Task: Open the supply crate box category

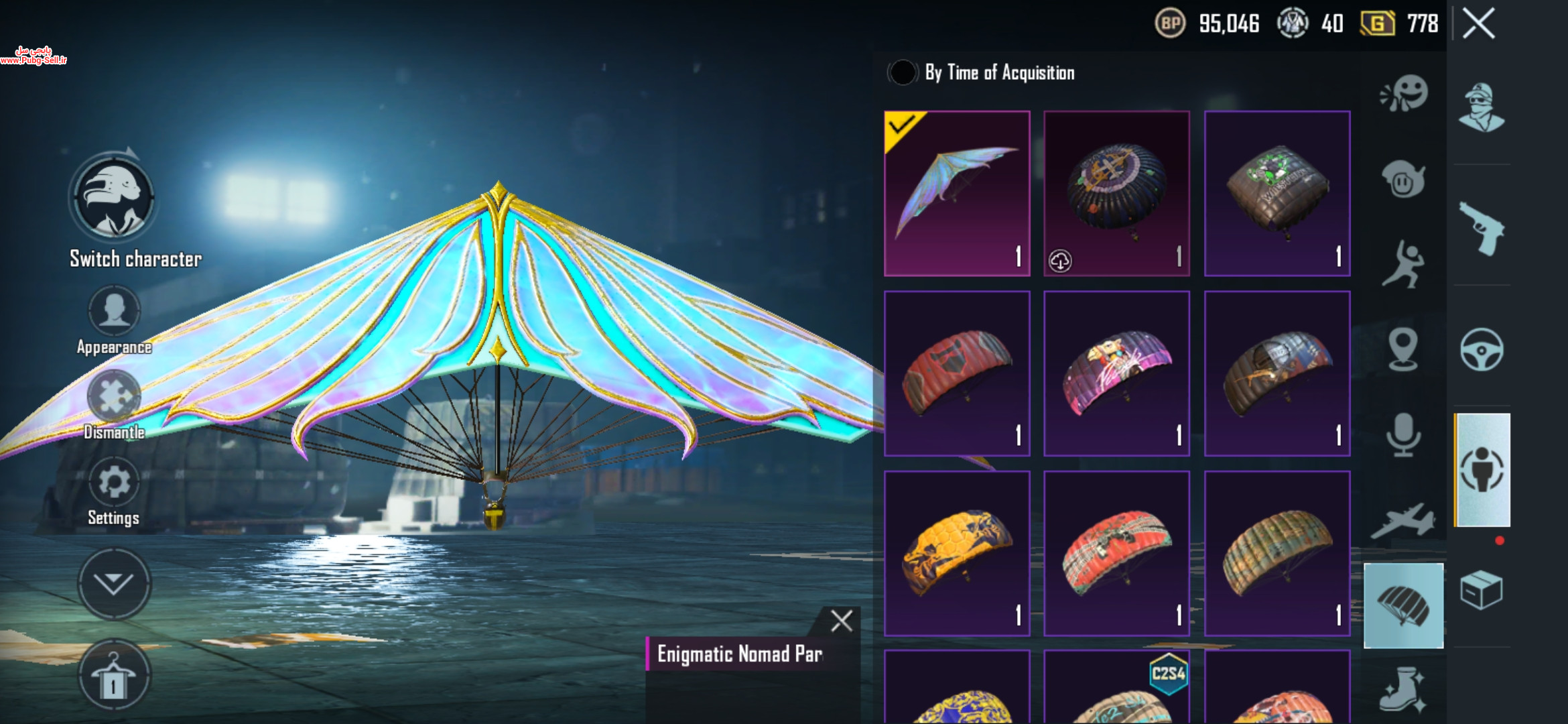Action: (1482, 589)
